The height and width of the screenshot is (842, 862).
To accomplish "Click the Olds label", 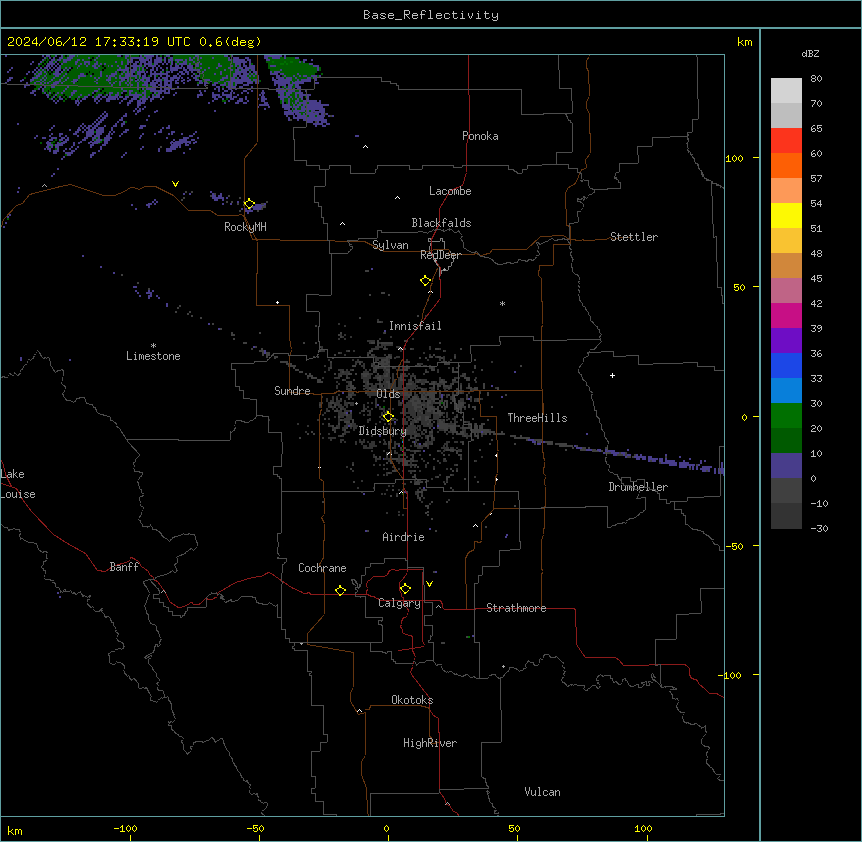I will (x=388, y=394).
